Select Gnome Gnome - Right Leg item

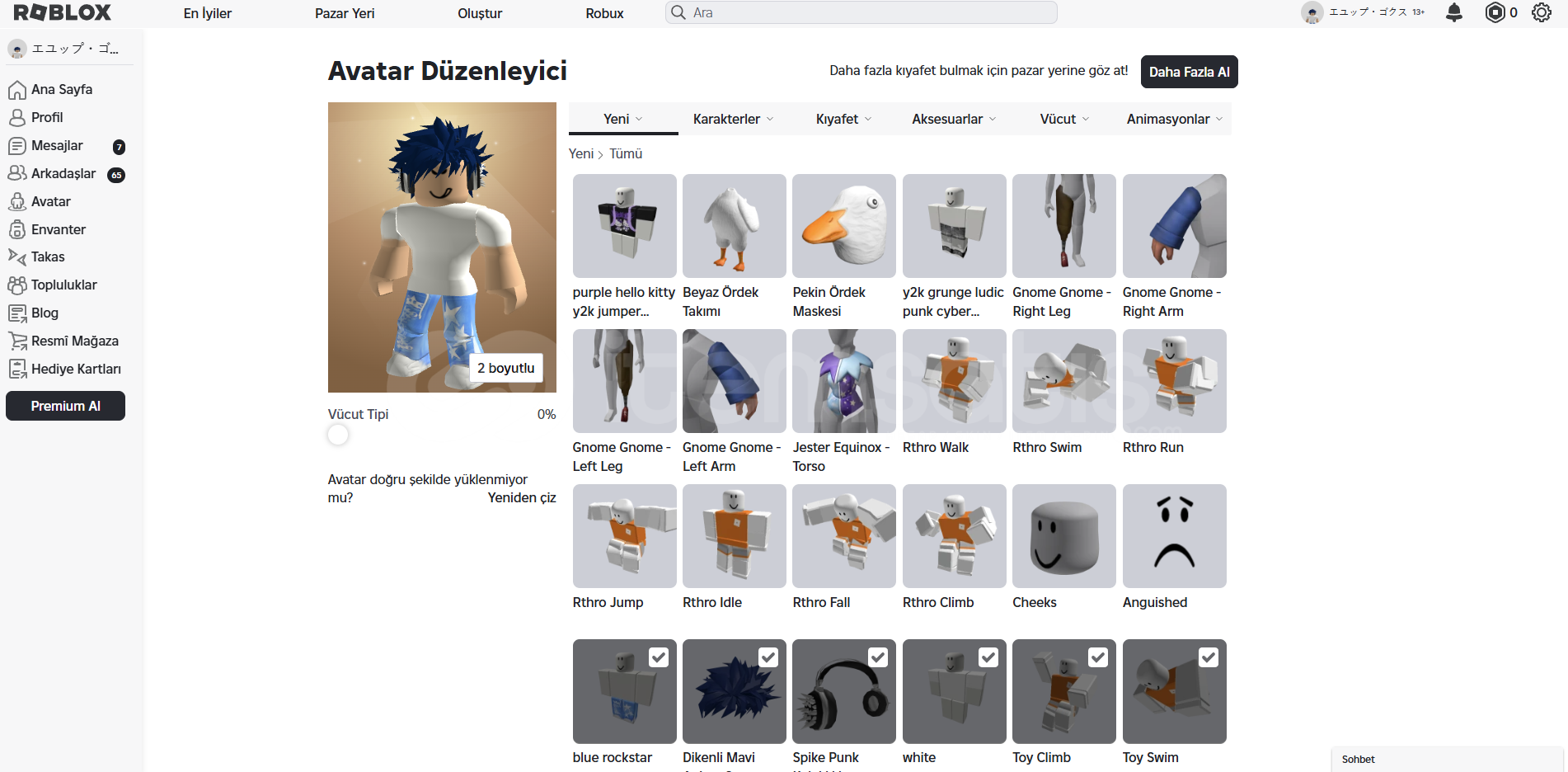pos(1064,226)
